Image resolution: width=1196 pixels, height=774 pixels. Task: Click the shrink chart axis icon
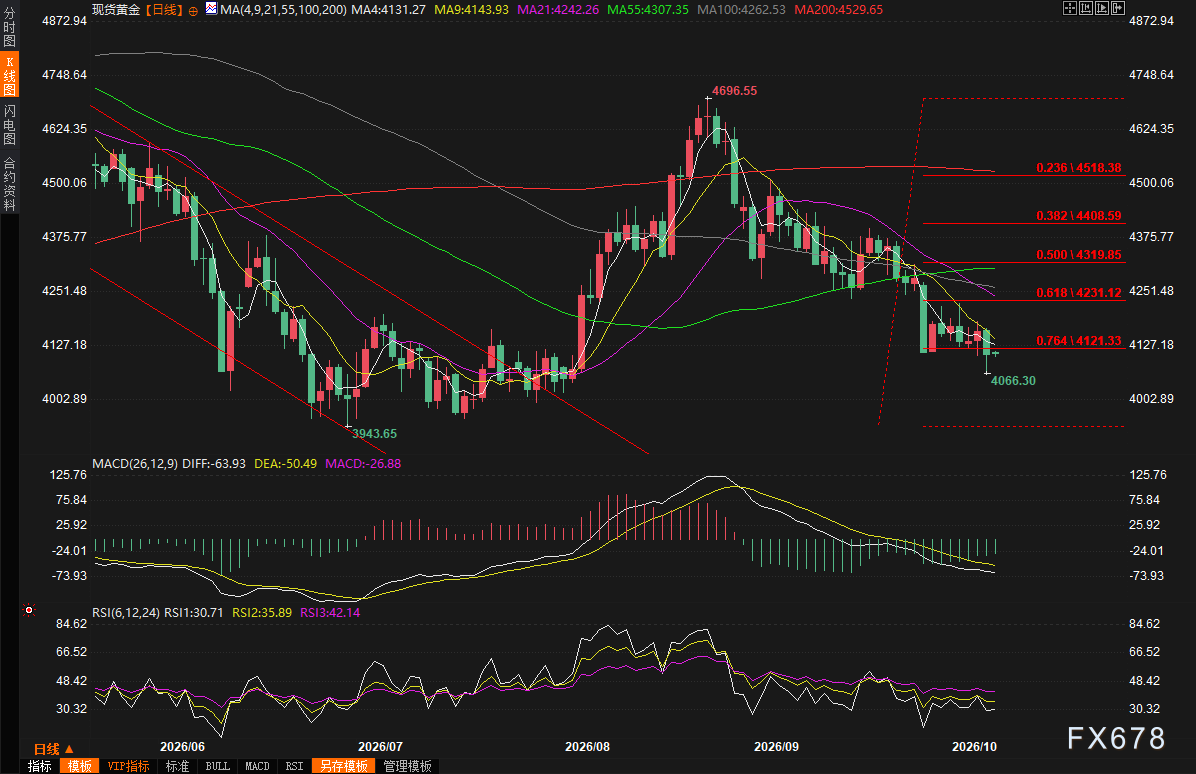point(1086,8)
